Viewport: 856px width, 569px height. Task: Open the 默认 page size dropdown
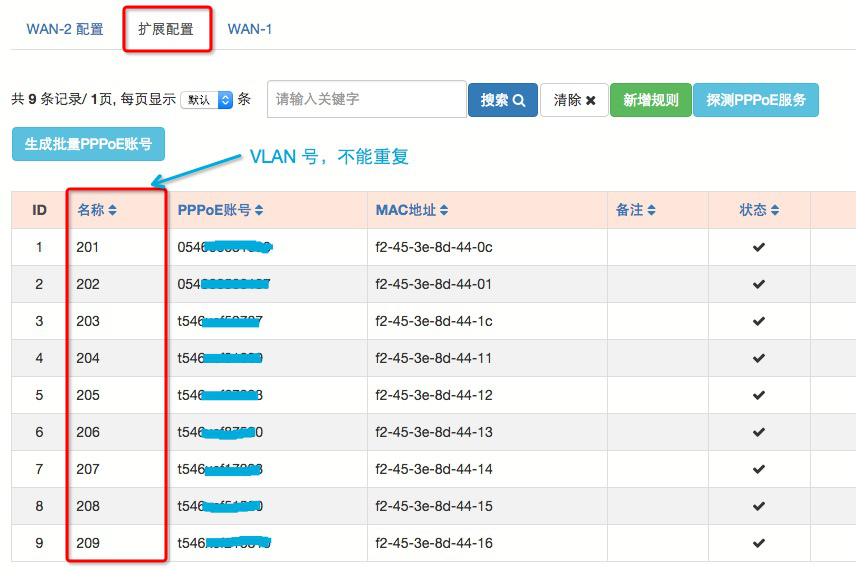(x=207, y=100)
